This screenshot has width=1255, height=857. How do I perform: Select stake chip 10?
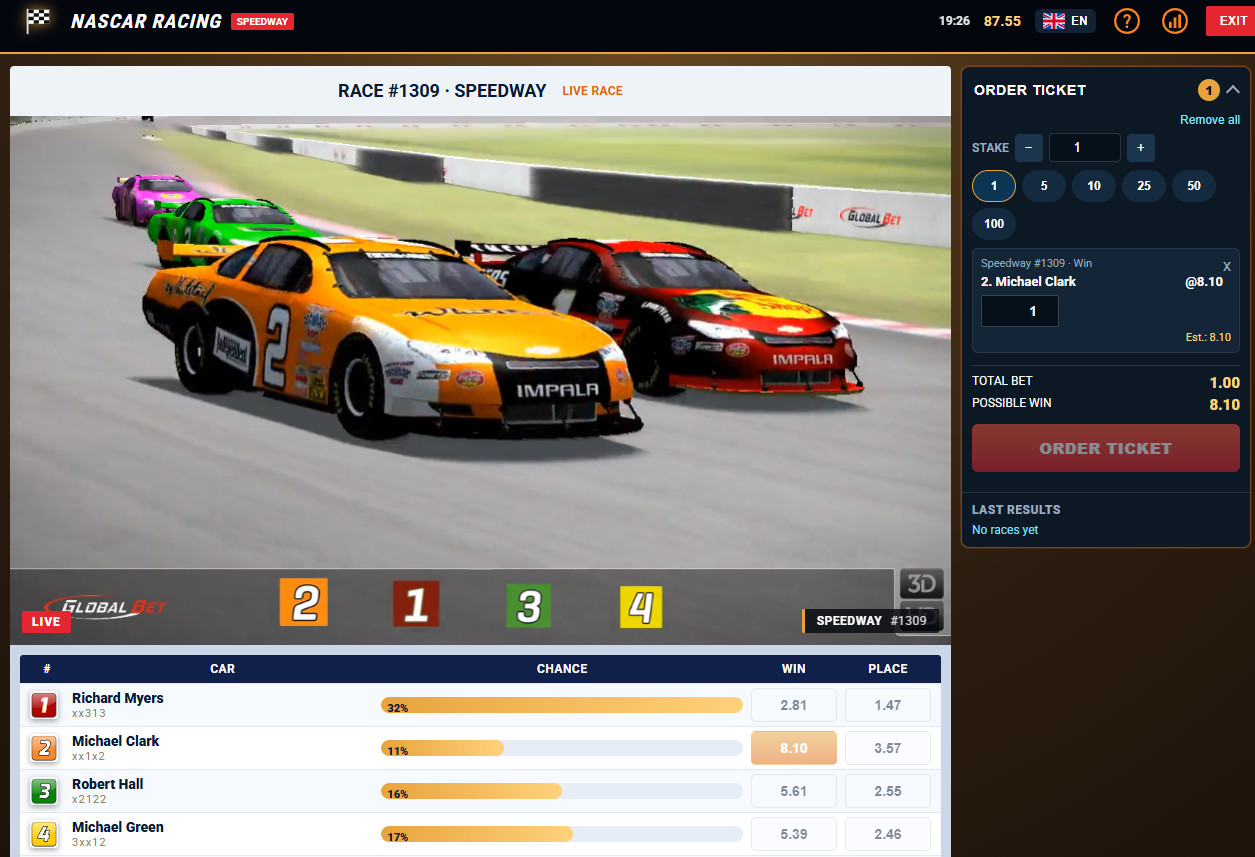(1094, 186)
